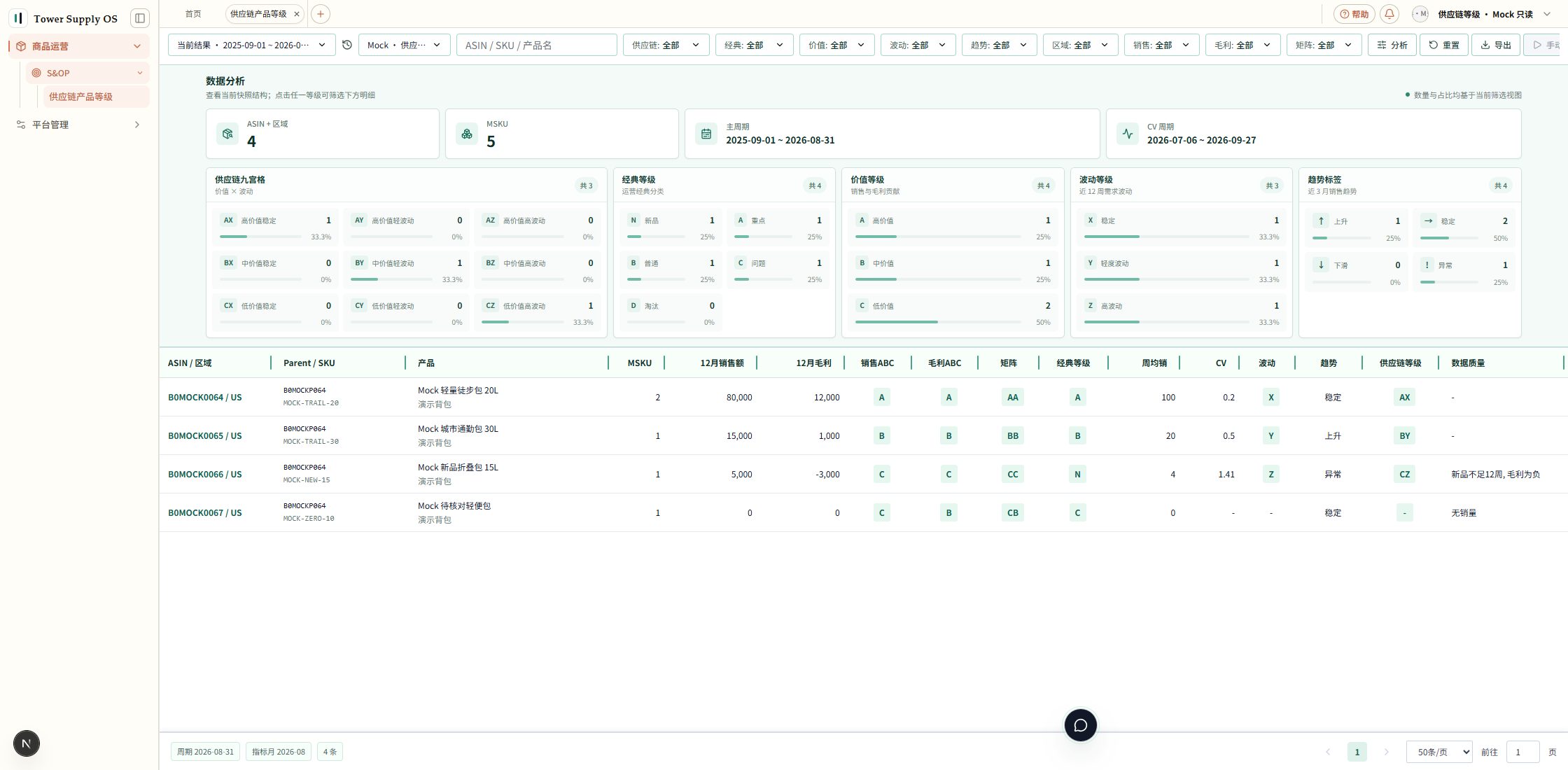Focus the ASIN / SKU / 产品名 search field

tap(536, 45)
